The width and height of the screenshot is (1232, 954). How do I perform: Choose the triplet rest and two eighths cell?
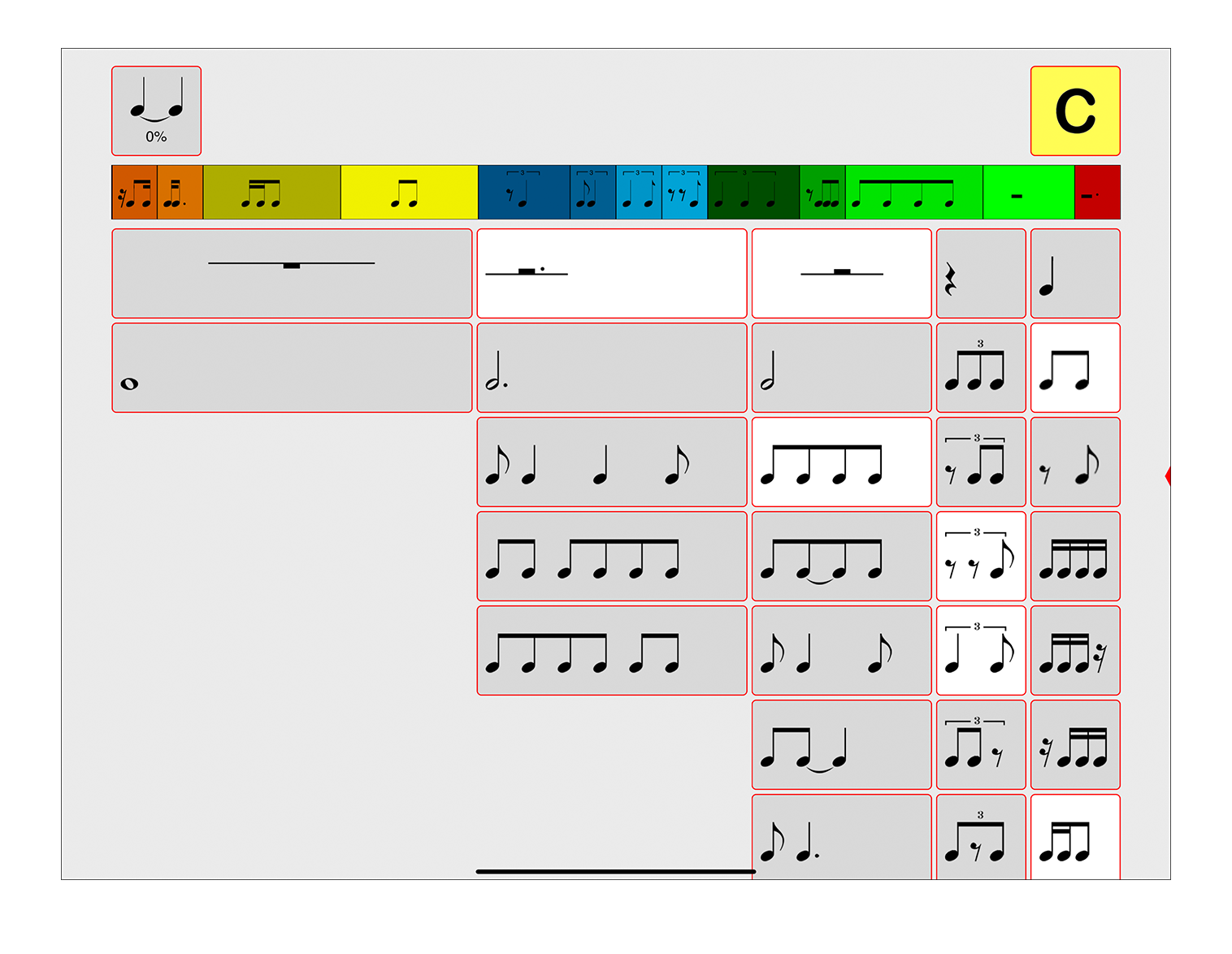click(981, 462)
